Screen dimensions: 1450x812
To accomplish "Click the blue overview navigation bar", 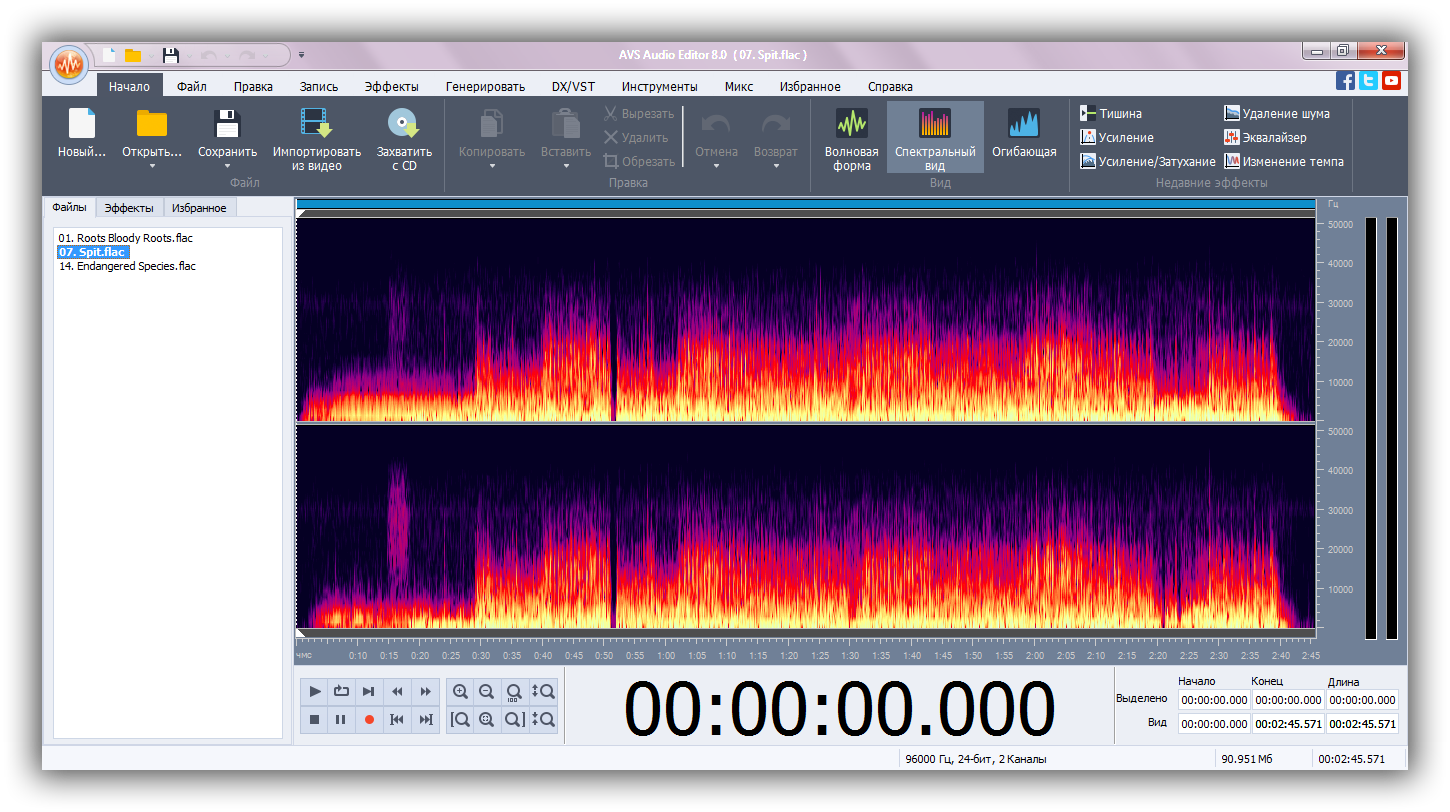I will [x=806, y=204].
